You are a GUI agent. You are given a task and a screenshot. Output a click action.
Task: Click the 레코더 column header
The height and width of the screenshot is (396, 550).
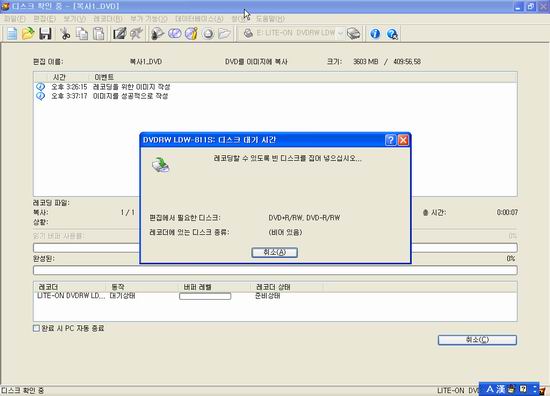point(70,287)
